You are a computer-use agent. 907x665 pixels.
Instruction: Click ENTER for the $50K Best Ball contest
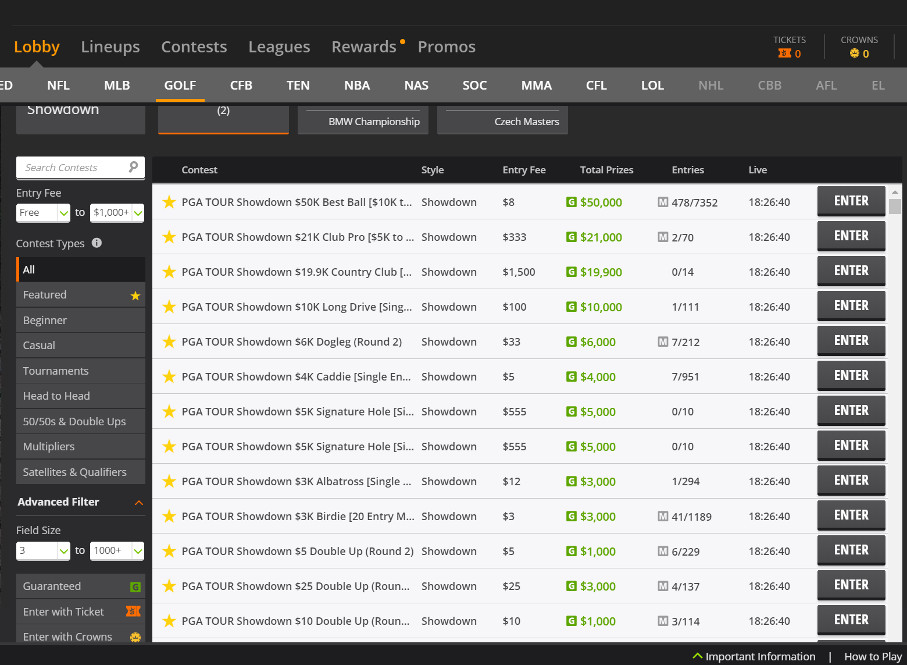pyautogui.click(x=851, y=201)
